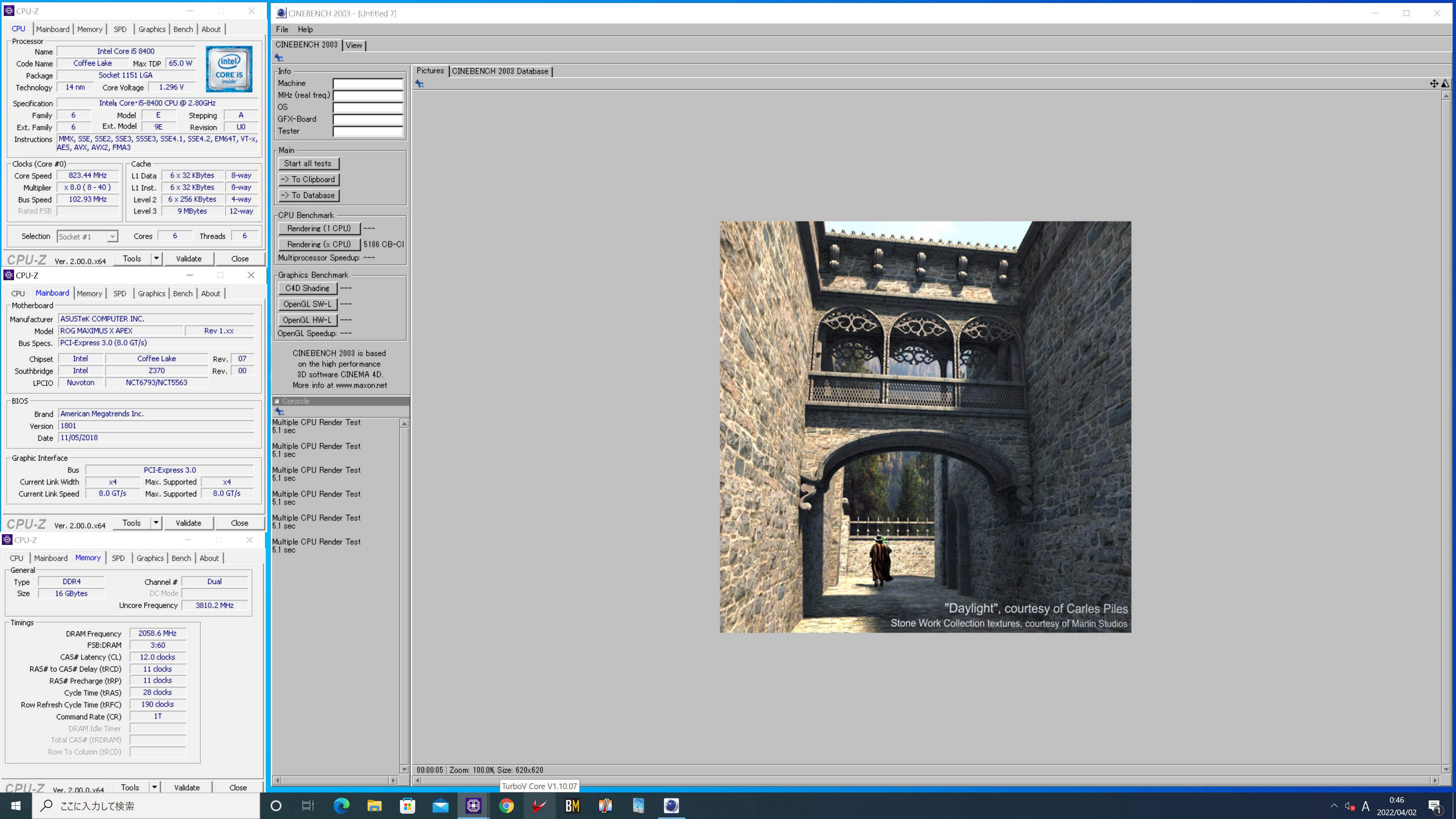The image size is (1456, 819).
Task: Click picture view vertical scrollbar up arrow
Action: 1446,96
